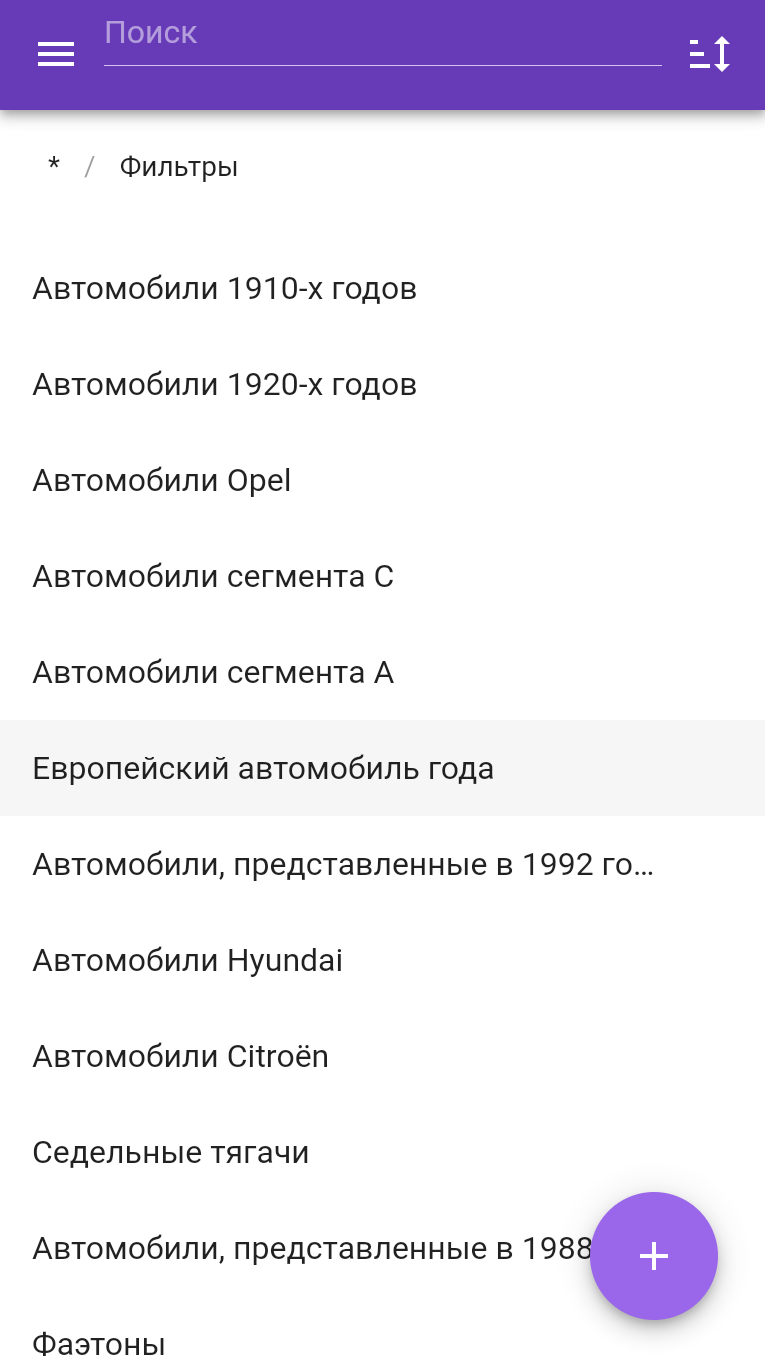Open highlighted Европейский автомобиль года item
This screenshot has height=1360, width=765.
pos(382,768)
